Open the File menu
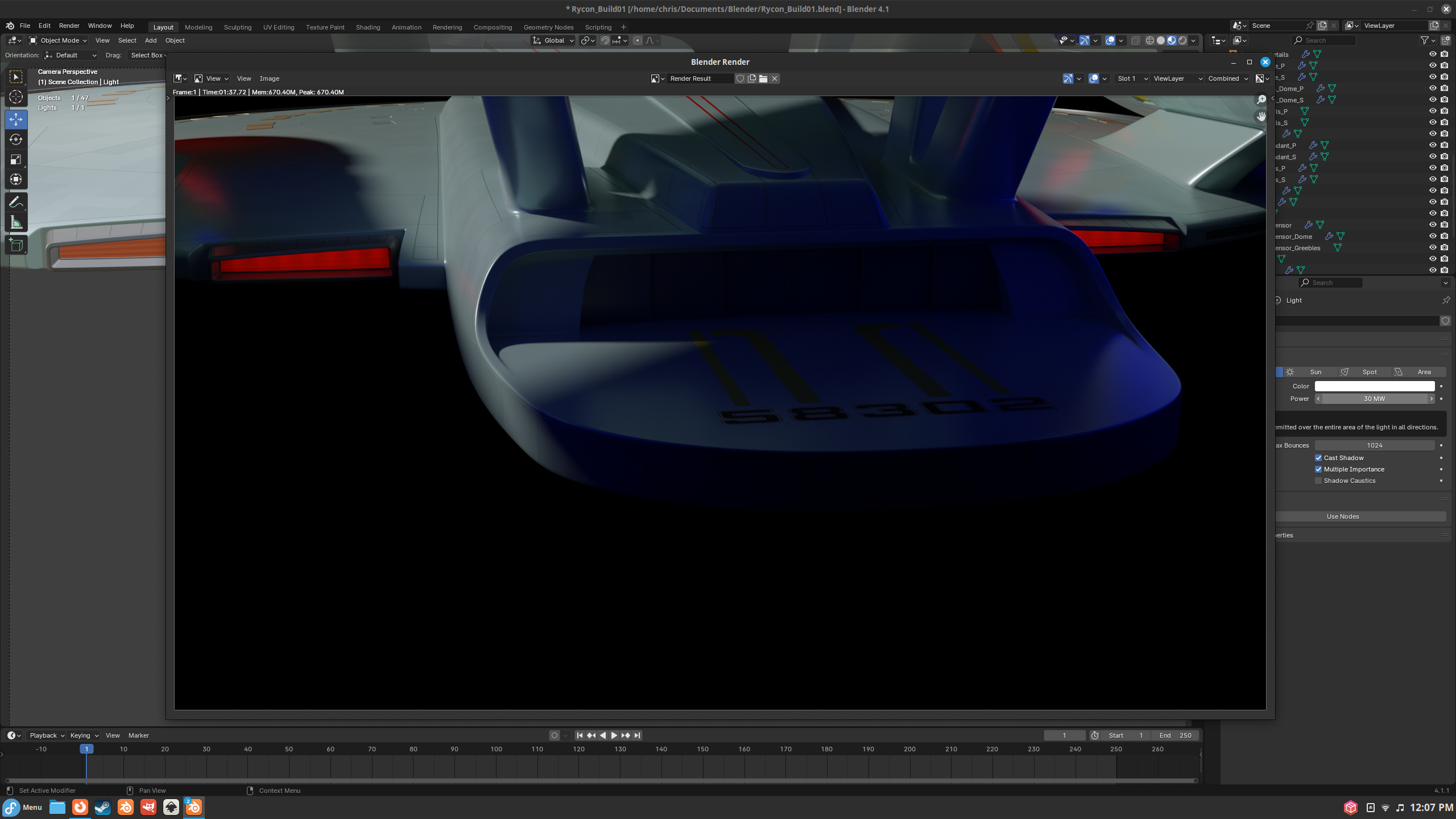 point(25,26)
